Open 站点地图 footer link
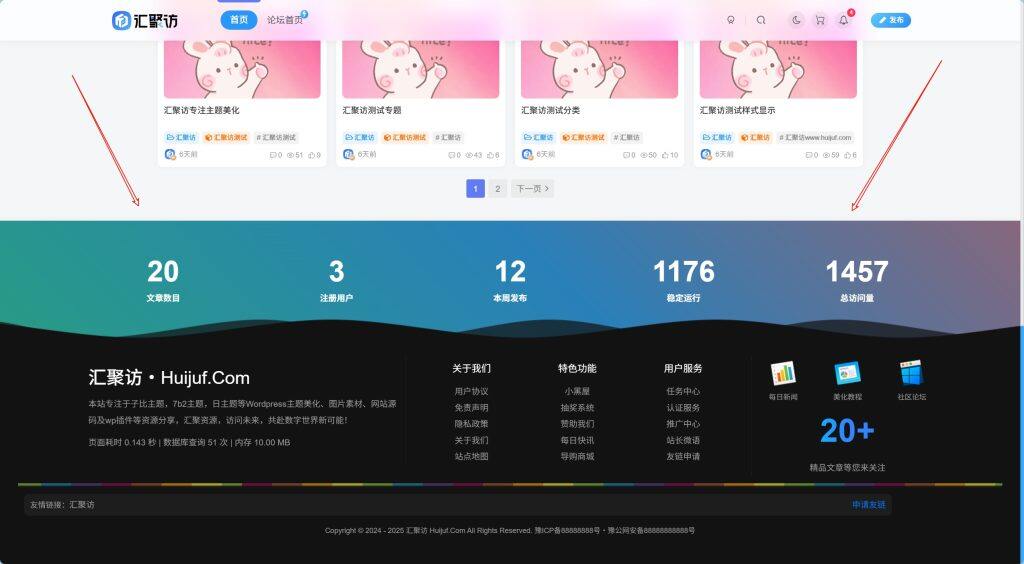The height and width of the screenshot is (564, 1024). (x=472, y=457)
